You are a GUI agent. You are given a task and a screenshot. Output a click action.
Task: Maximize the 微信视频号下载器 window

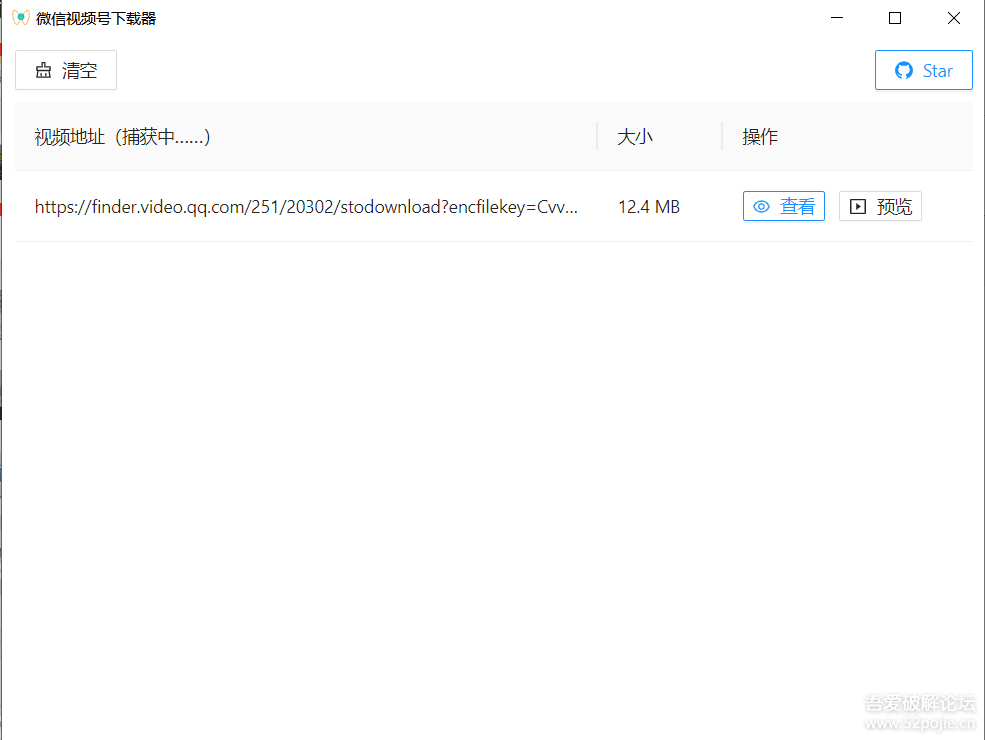895,18
